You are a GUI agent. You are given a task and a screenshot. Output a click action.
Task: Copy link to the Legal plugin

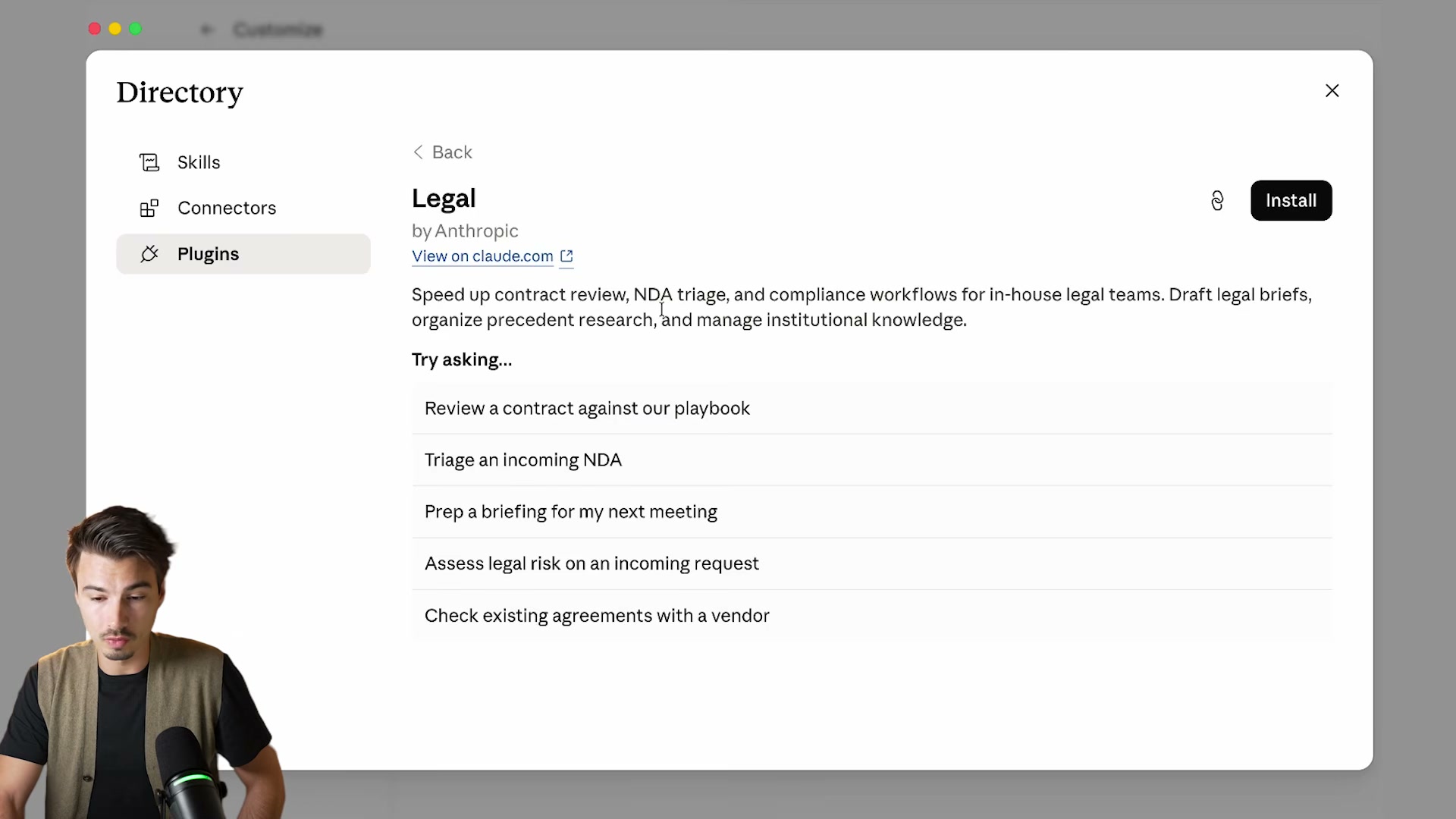pos(1217,201)
